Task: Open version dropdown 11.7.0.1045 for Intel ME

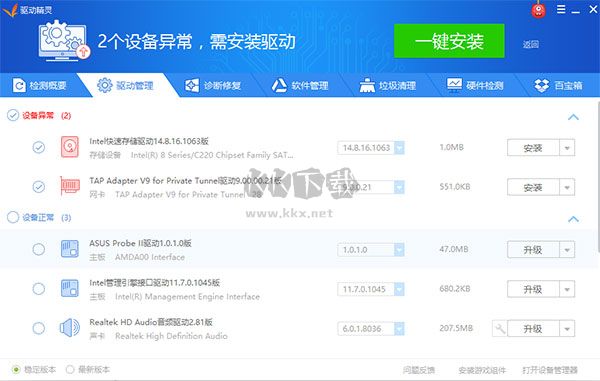Action: click(399, 289)
